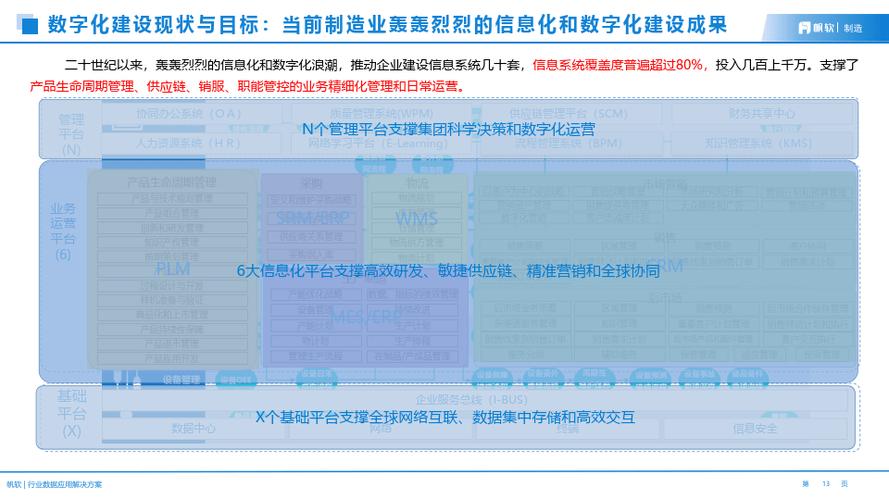Image resolution: width=889 pixels, height=500 pixels.
Task: Click the CRM marketing block
Action: 663,266
